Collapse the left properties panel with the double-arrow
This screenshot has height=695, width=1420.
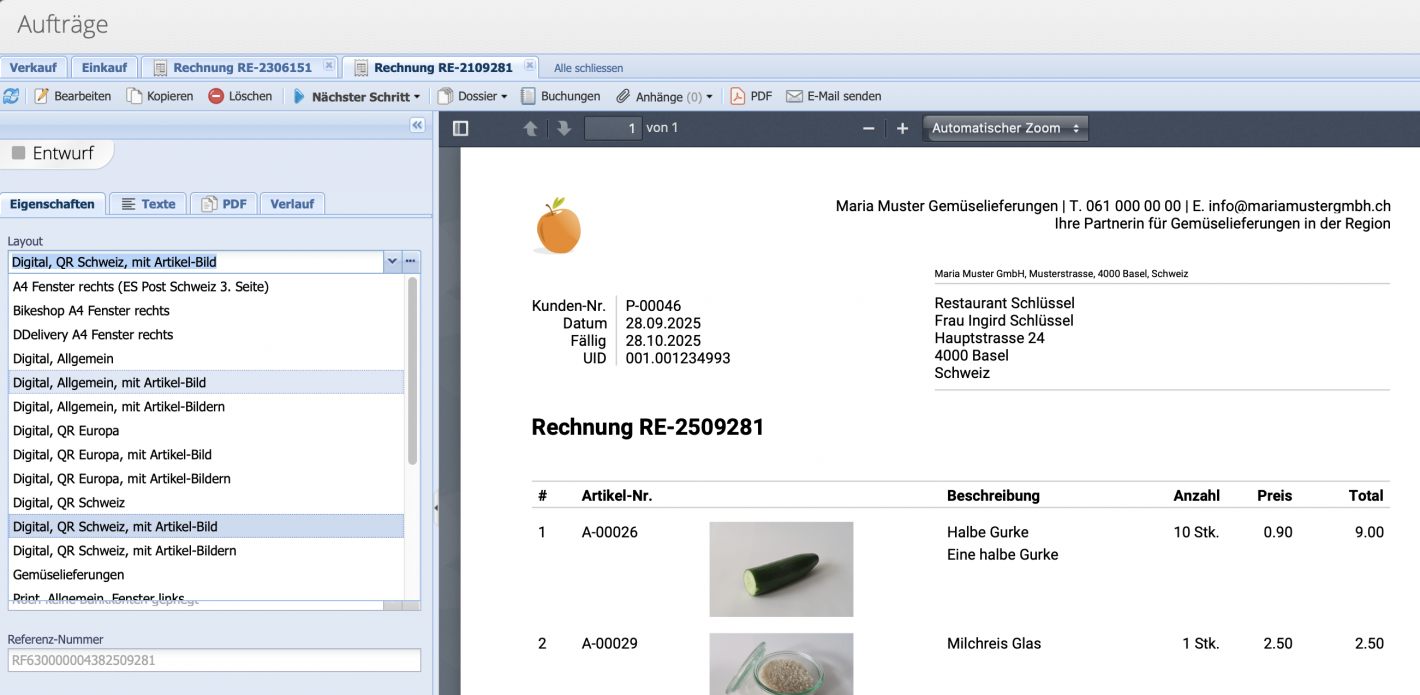[x=416, y=125]
